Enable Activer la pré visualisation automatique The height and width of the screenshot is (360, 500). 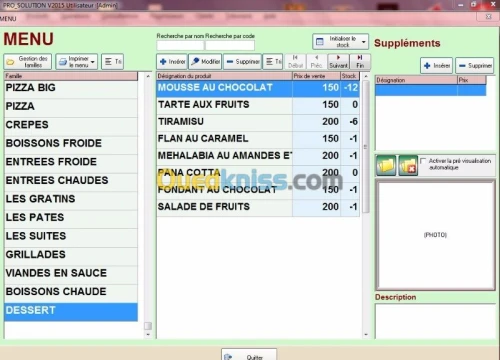coord(423,161)
